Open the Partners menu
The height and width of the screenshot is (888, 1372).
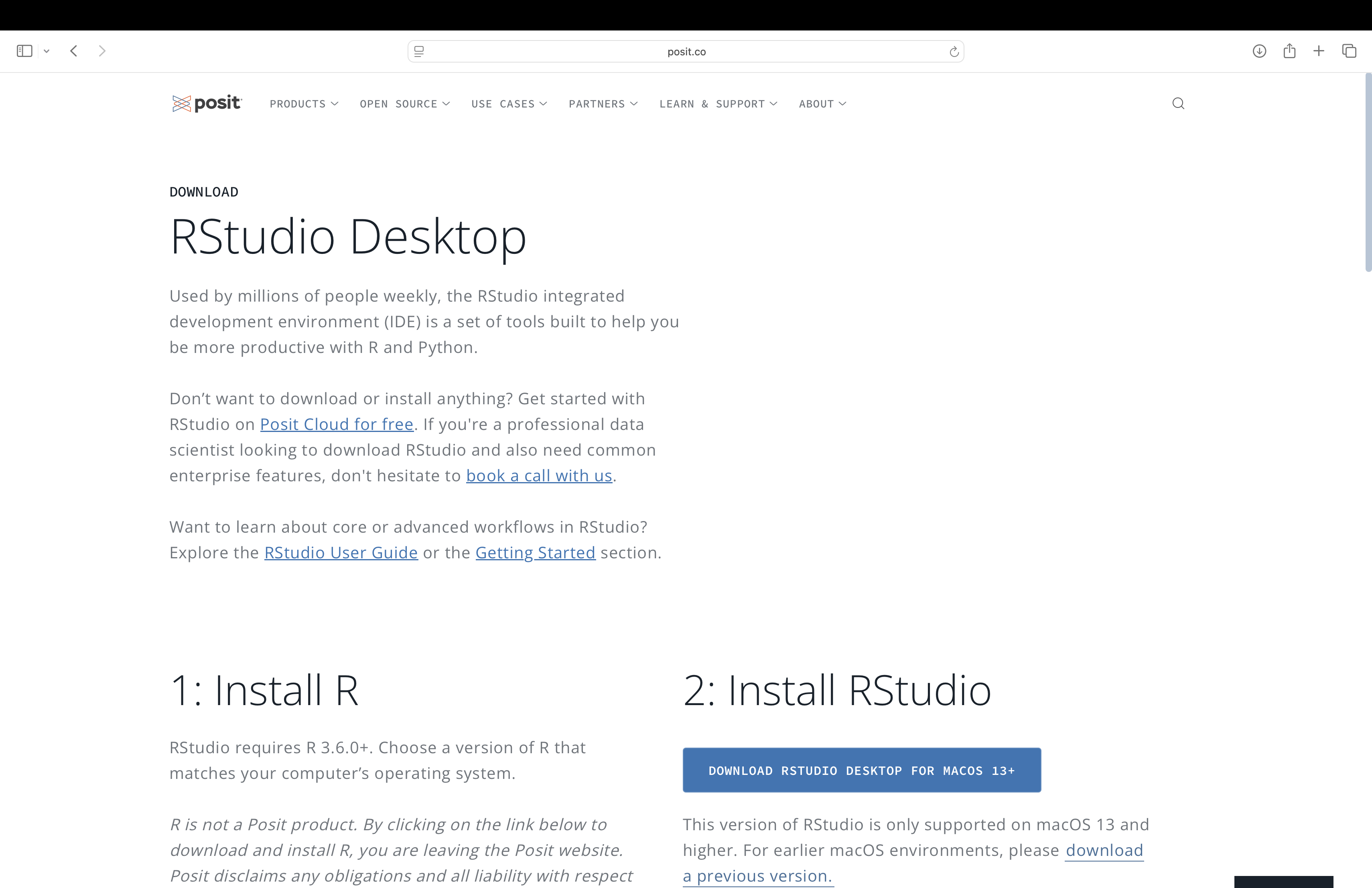tap(603, 104)
